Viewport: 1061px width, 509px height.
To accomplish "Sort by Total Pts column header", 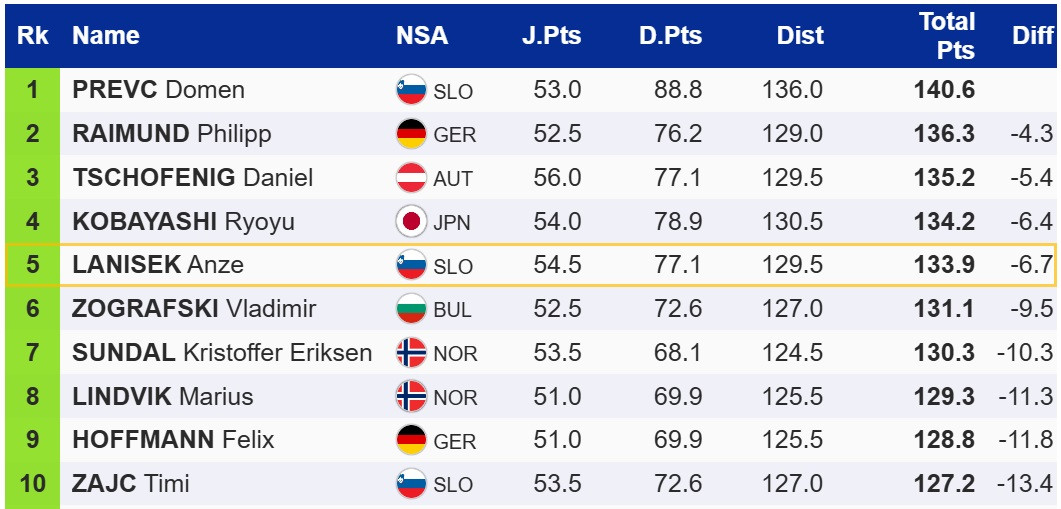I will pos(946,35).
